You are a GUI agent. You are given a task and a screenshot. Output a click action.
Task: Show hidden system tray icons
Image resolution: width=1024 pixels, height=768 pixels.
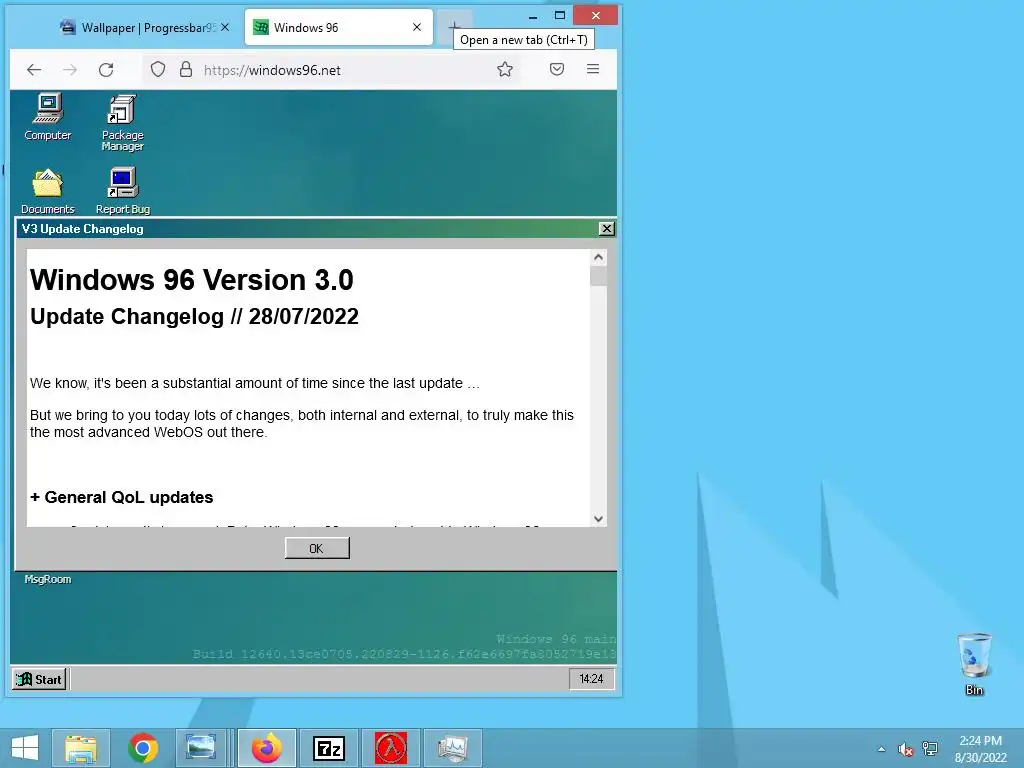(882, 749)
